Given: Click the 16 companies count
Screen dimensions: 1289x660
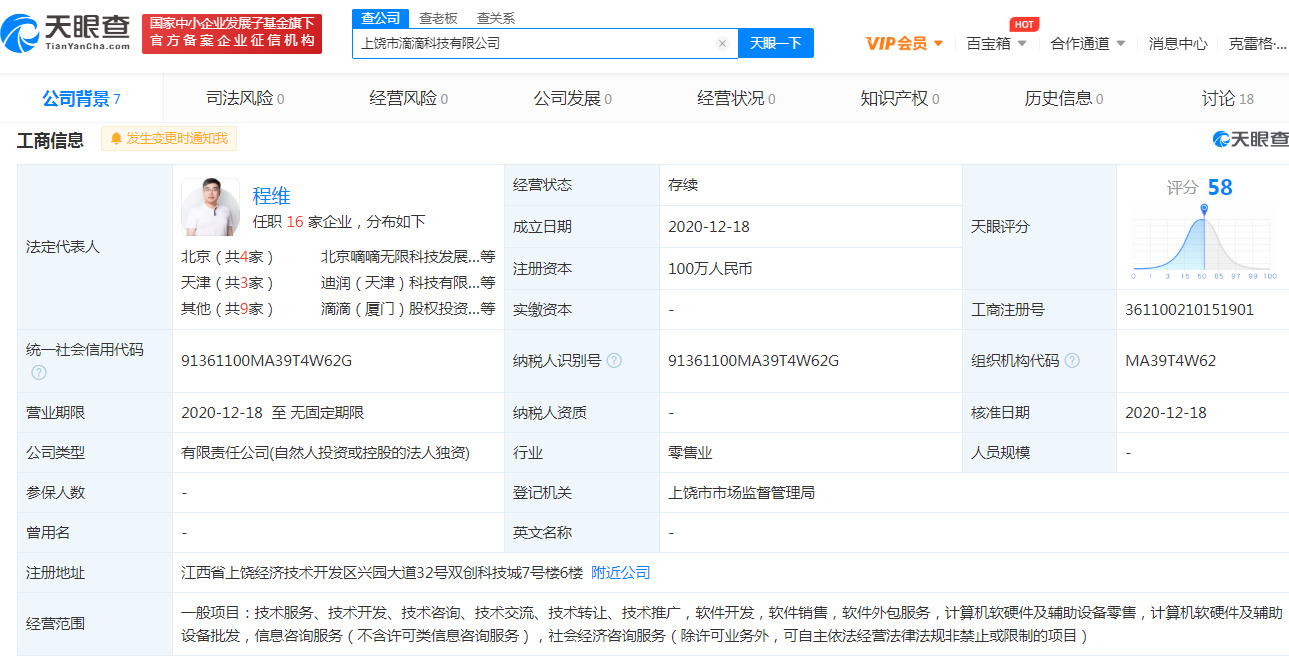Looking at the screenshot, I should point(294,221).
